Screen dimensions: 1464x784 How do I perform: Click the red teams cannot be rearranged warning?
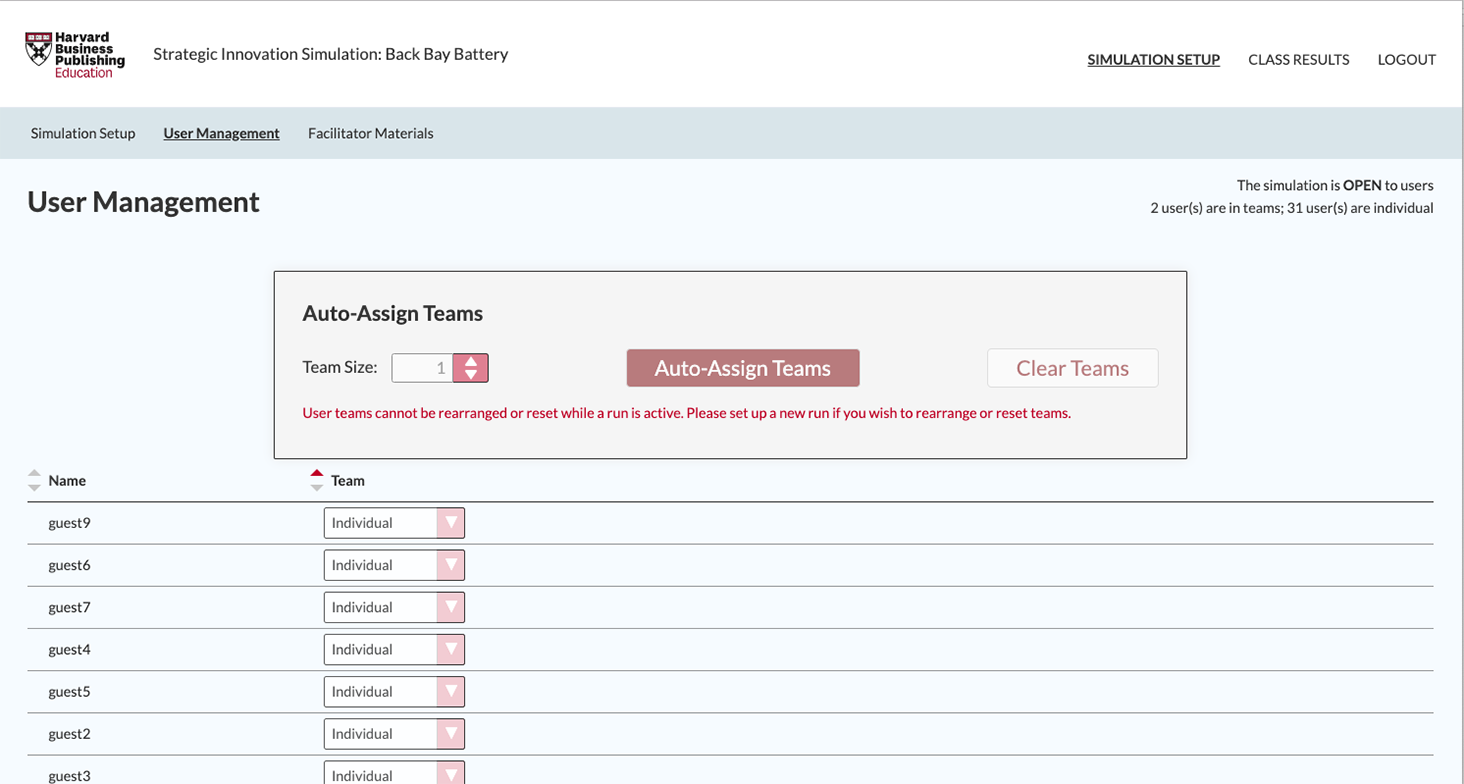pyautogui.click(x=686, y=413)
